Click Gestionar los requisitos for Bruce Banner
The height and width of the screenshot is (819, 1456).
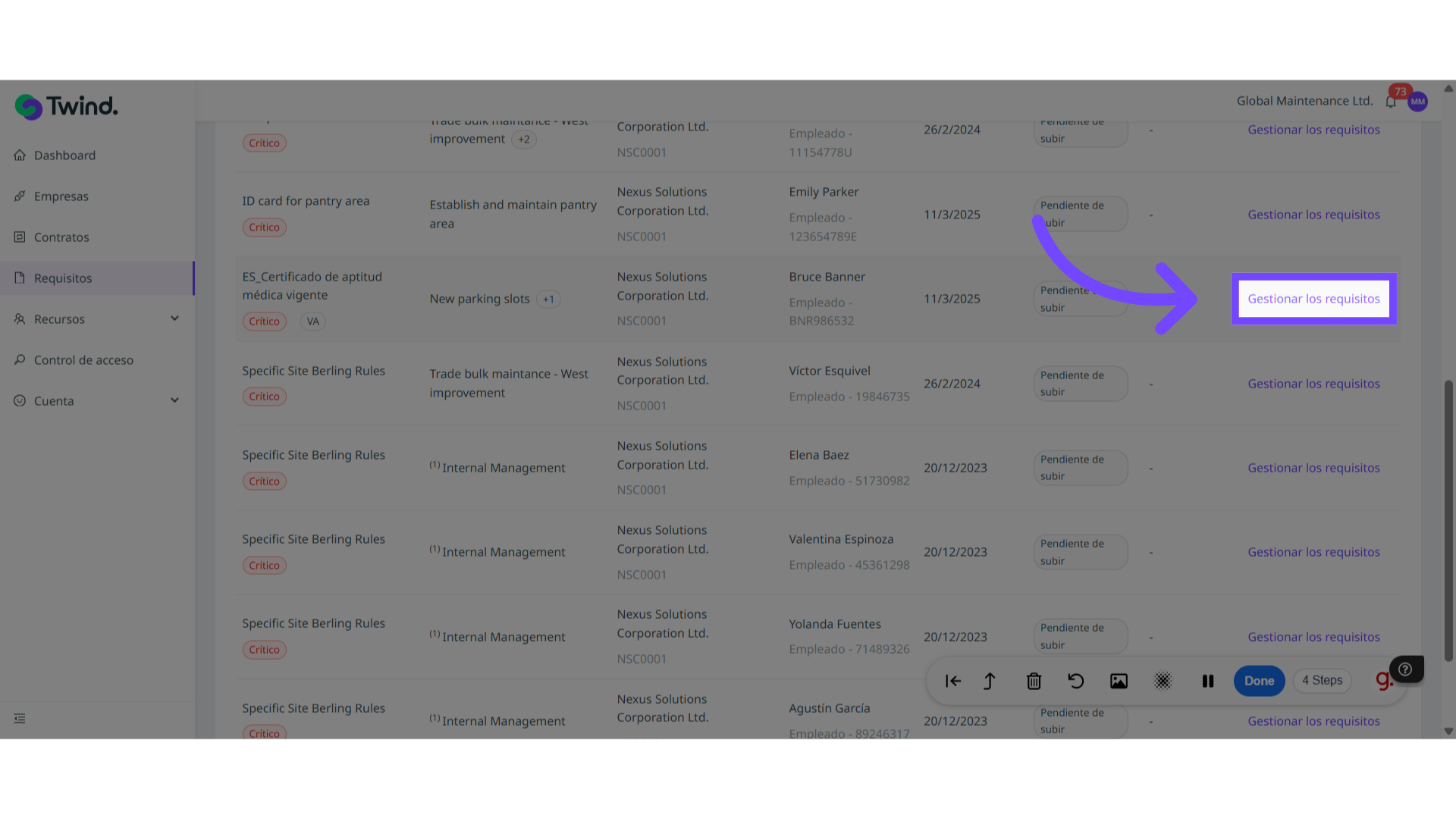coord(1313,299)
